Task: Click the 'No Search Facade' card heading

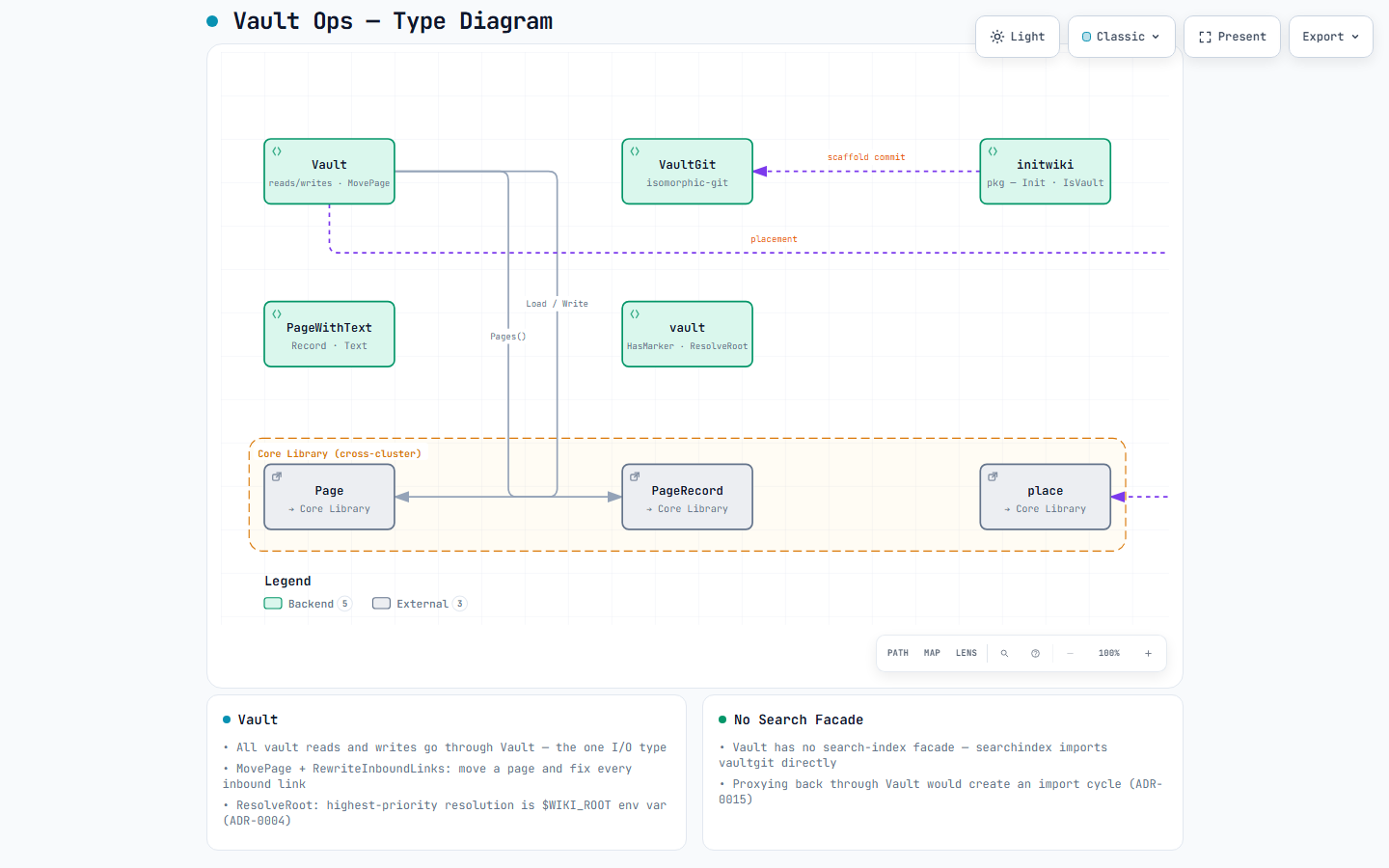Action: click(799, 719)
